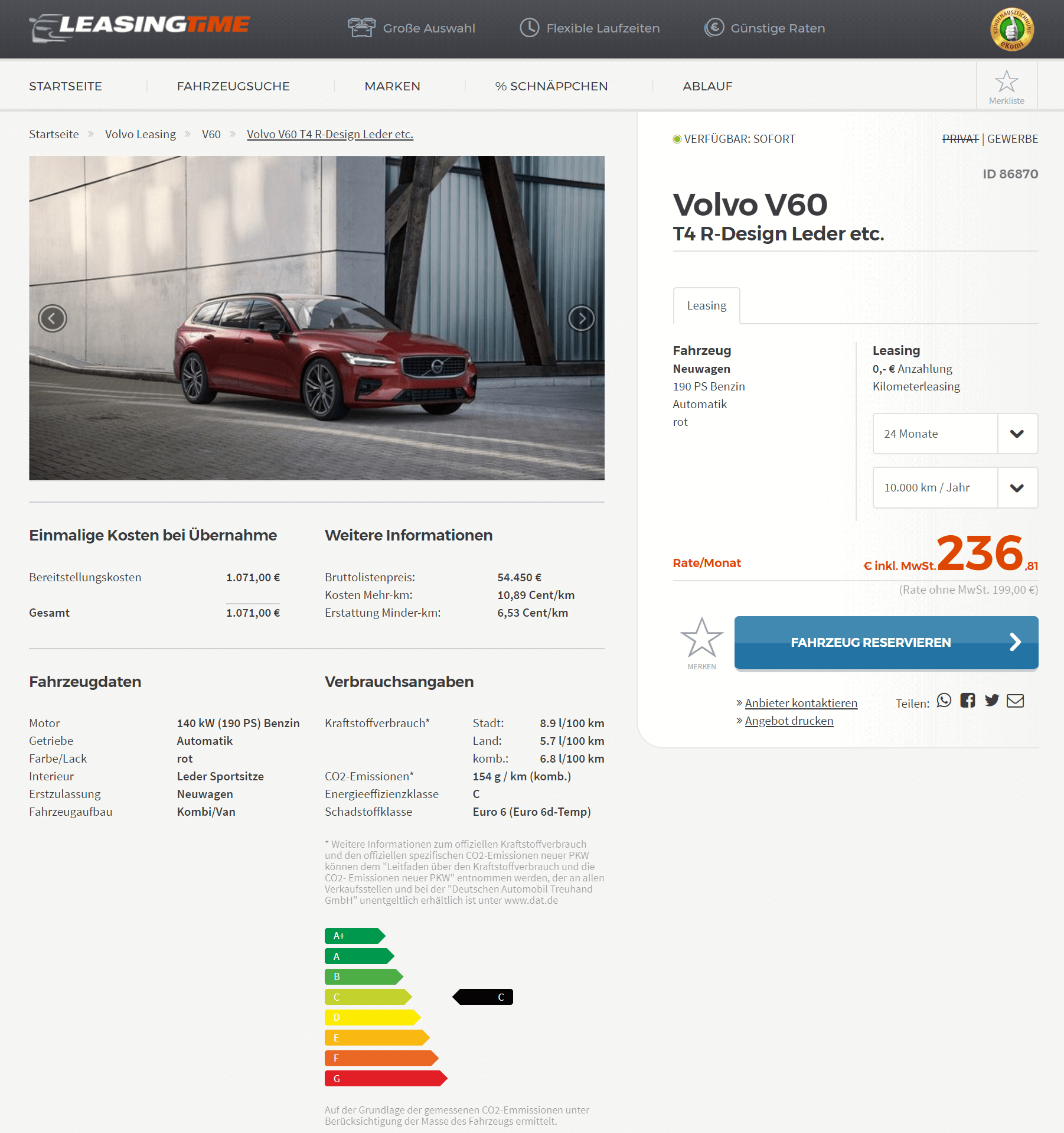Click Motor value 140 kW (190 PS) Benzin
The height and width of the screenshot is (1133, 1064).
coord(238,723)
